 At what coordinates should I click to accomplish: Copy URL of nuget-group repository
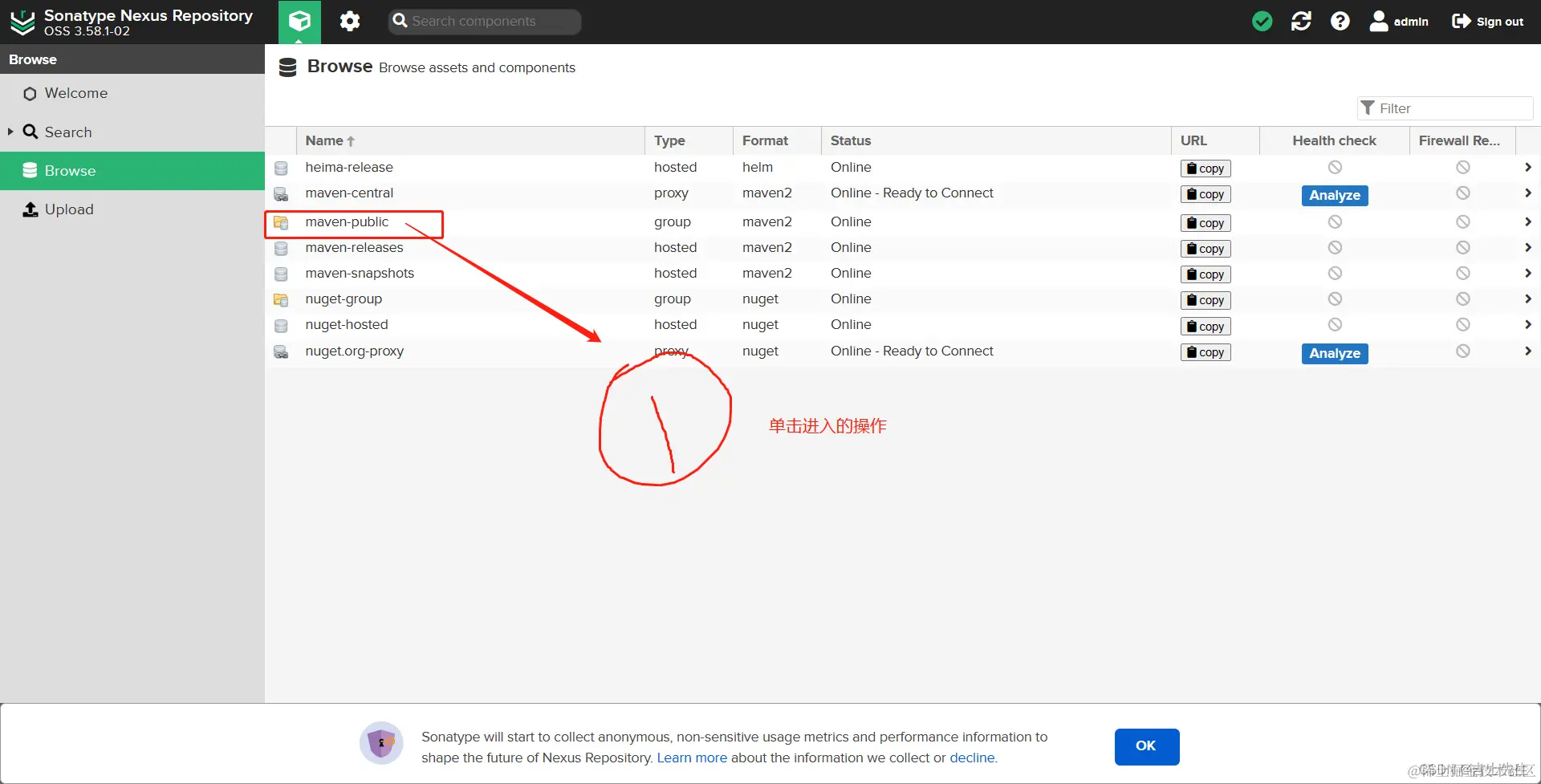tap(1206, 300)
